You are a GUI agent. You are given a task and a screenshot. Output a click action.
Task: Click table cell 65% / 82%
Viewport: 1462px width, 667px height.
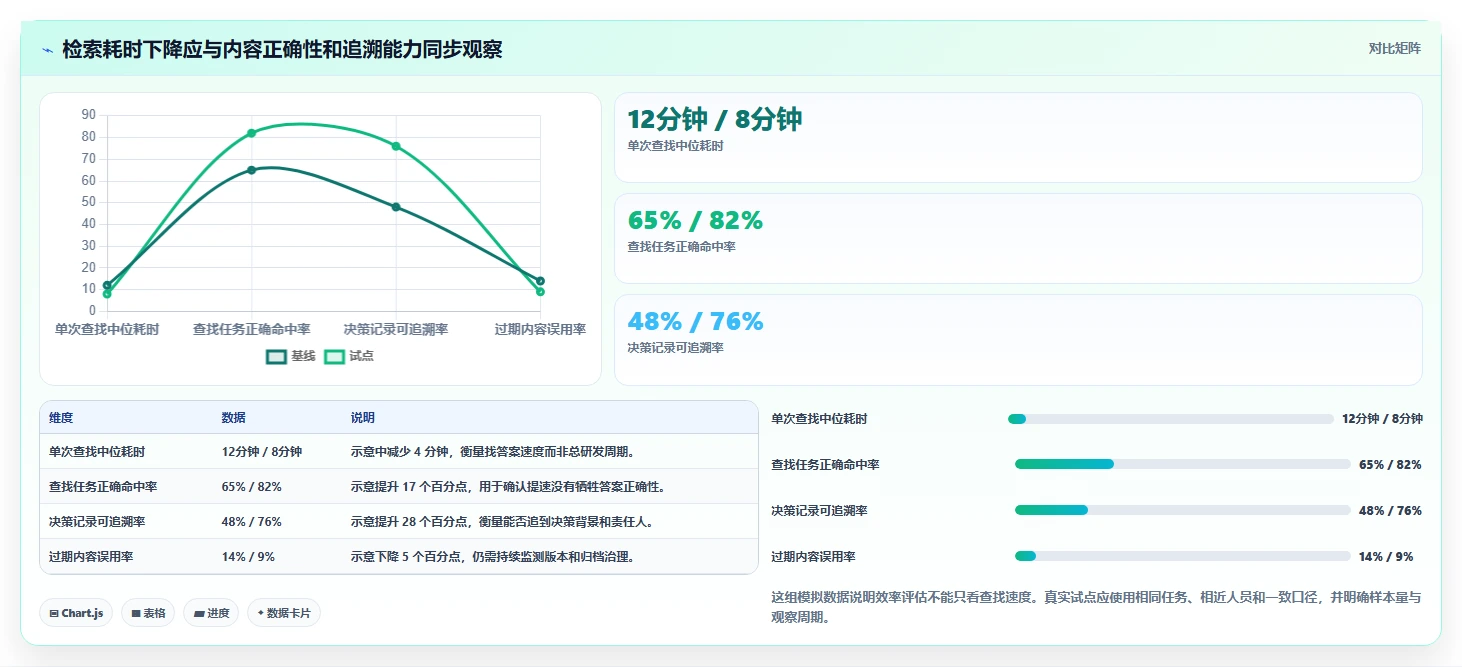click(252, 487)
